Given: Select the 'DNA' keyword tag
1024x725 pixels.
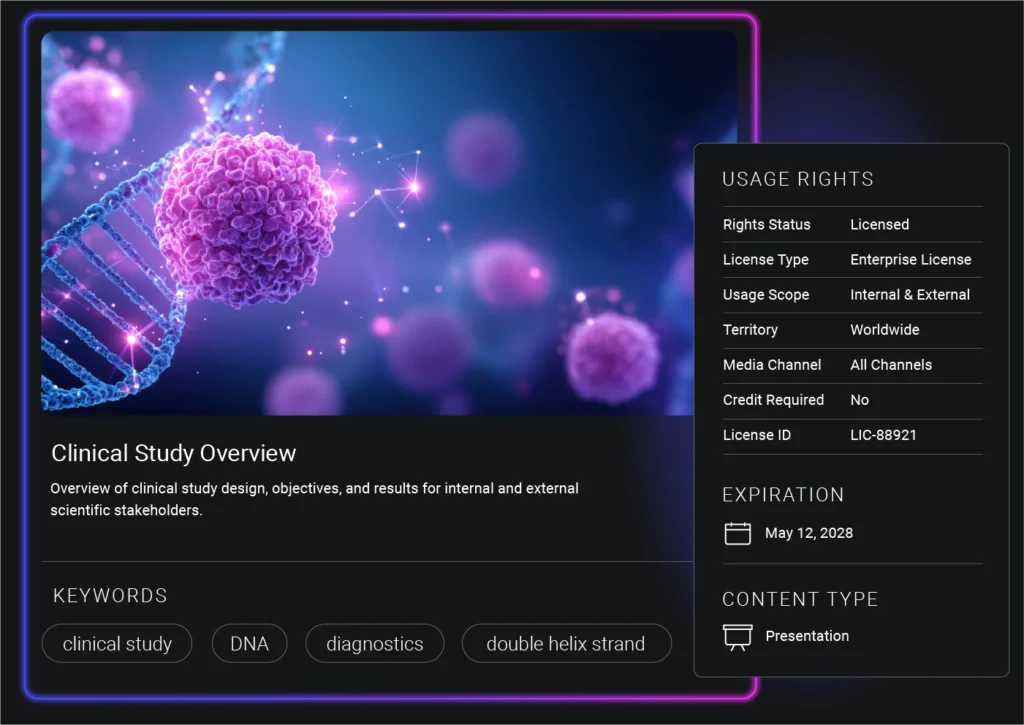Looking at the screenshot, I should (x=249, y=644).
